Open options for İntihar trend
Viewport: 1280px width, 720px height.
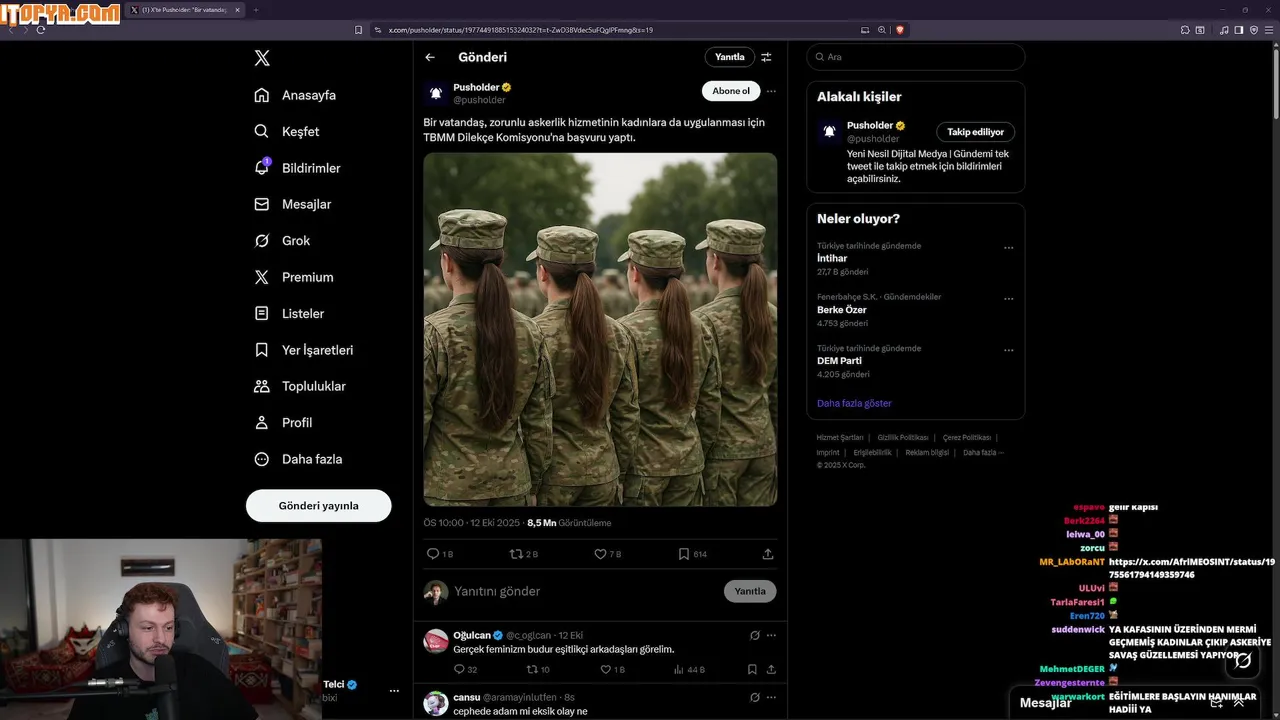(1008, 247)
